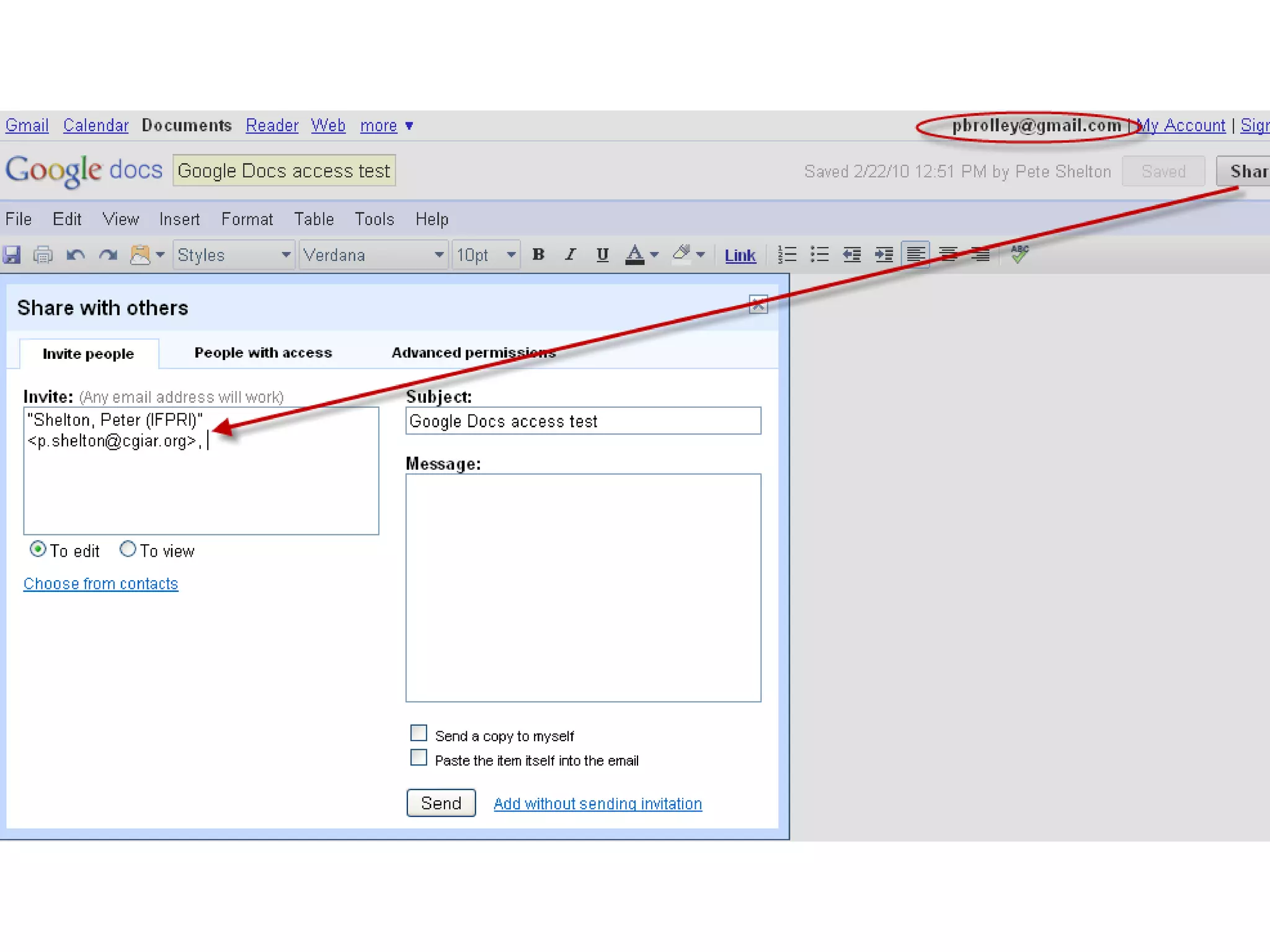Switch to 'People with access' tab
The image size is (1270, 952).
[263, 353]
